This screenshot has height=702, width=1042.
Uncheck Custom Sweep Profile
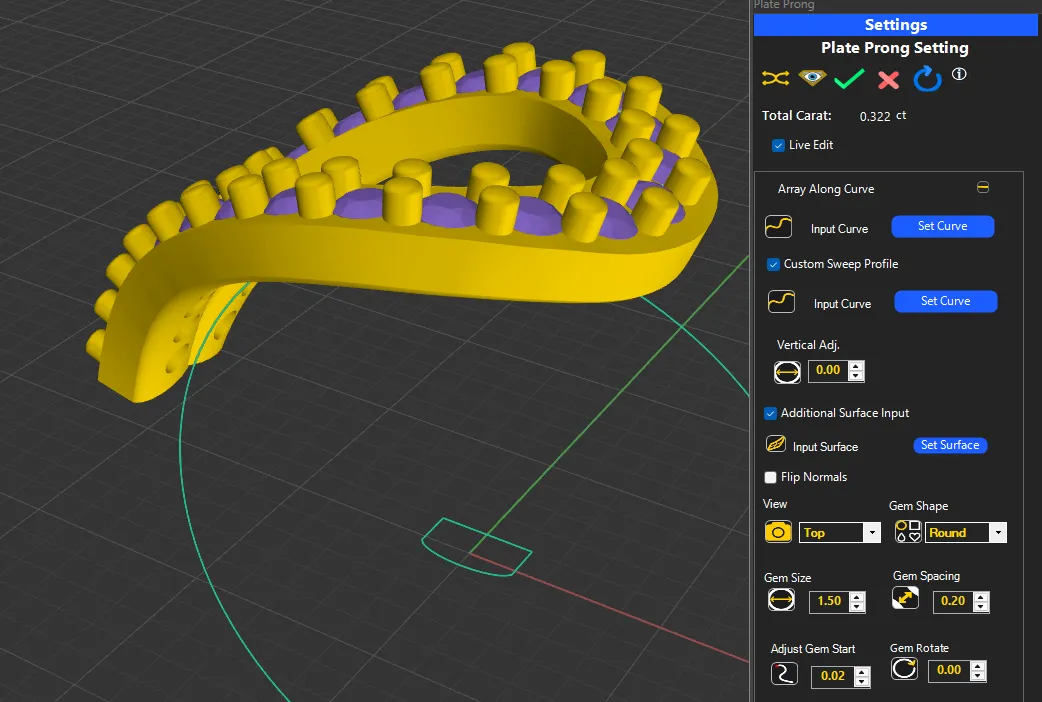pos(773,264)
